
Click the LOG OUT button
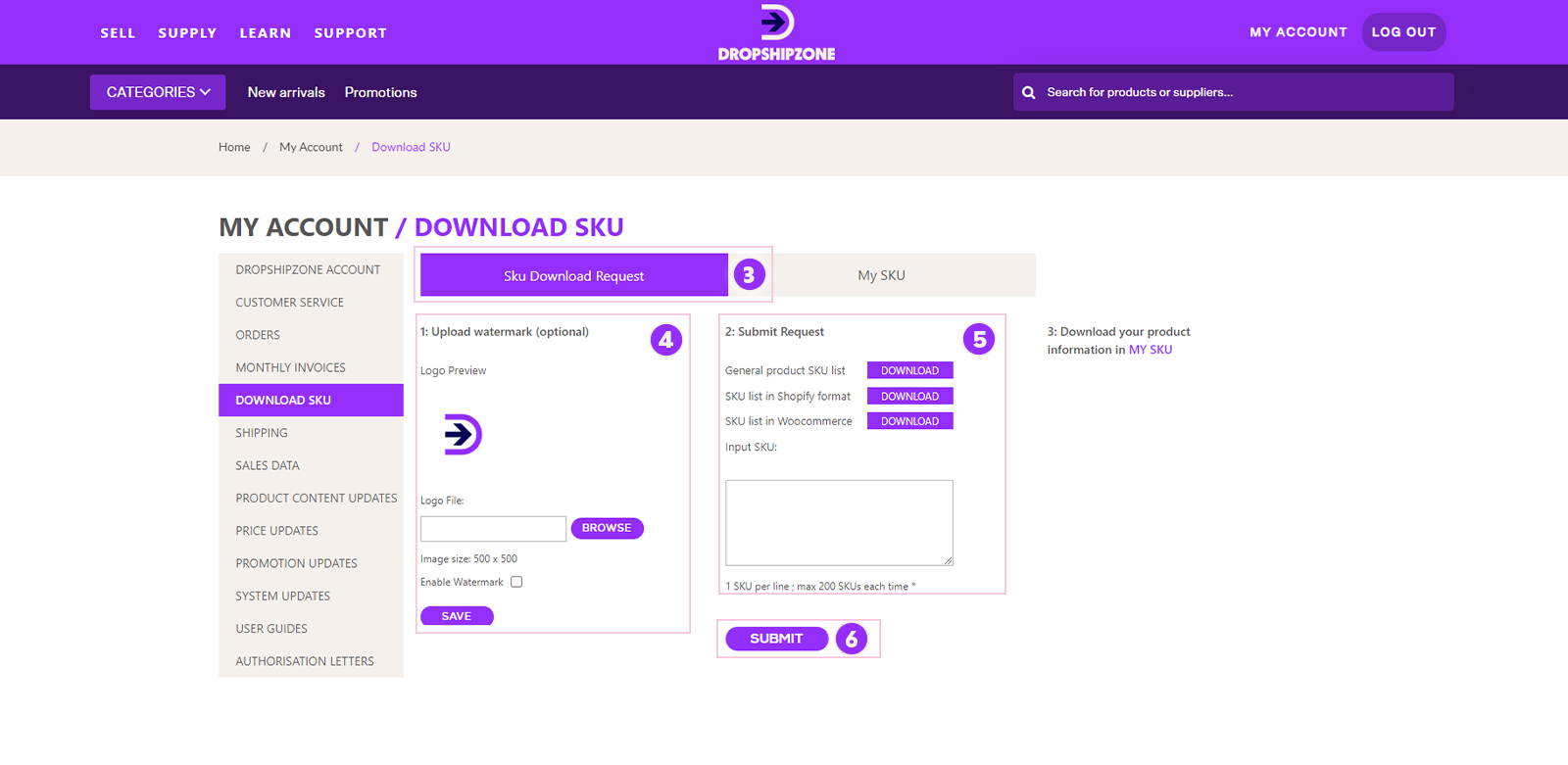(1403, 32)
